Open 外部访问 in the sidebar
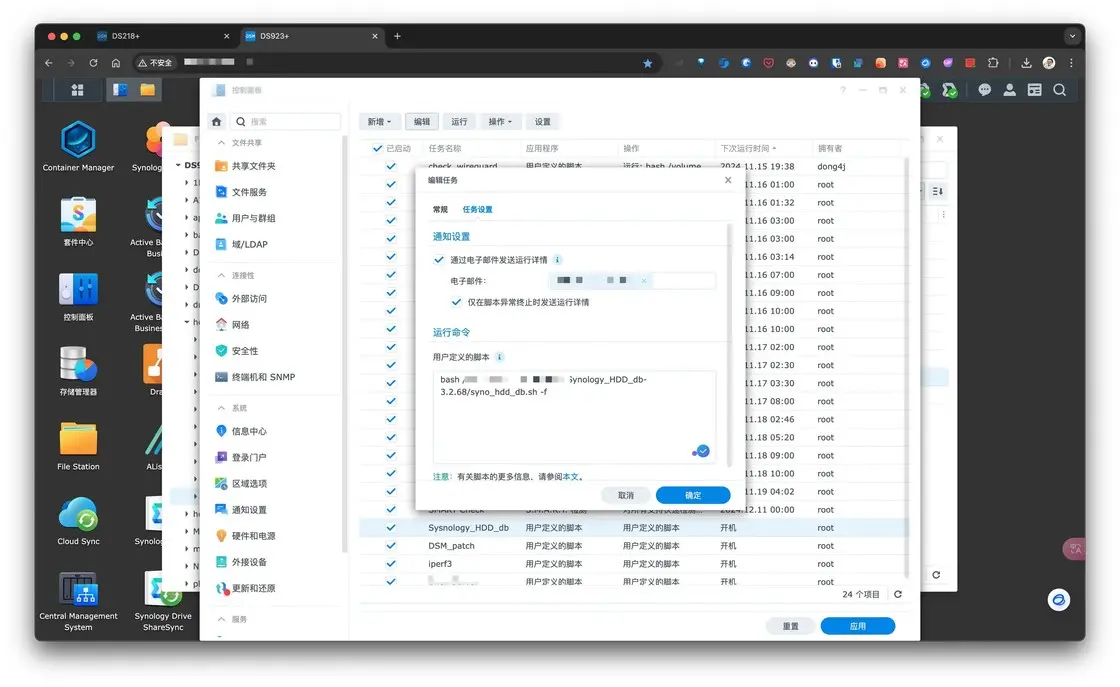Viewport: 1120px width, 687px height. click(241, 299)
